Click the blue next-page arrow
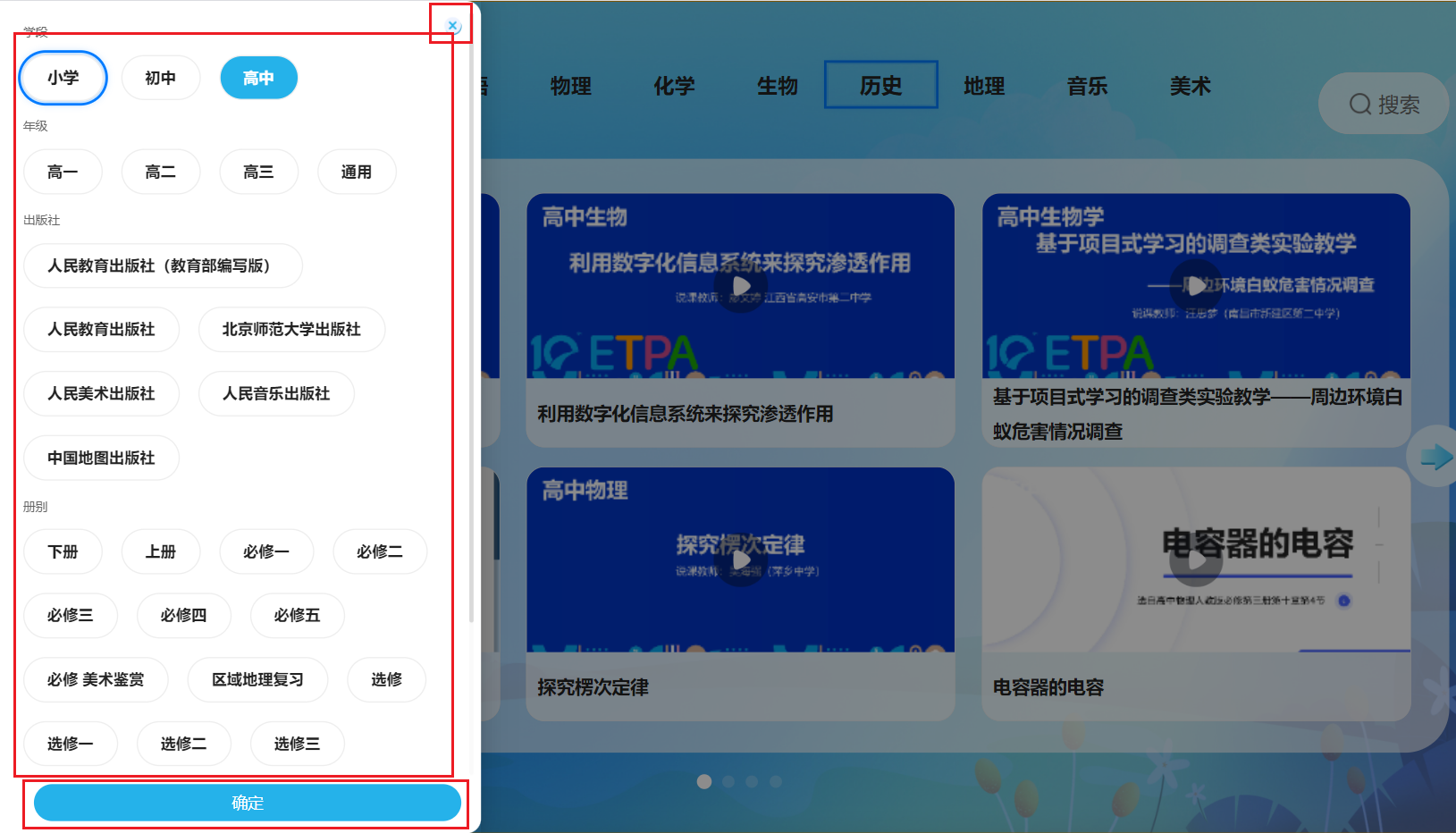The height and width of the screenshot is (833, 1456). pyautogui.click(x=1436, y=457)
